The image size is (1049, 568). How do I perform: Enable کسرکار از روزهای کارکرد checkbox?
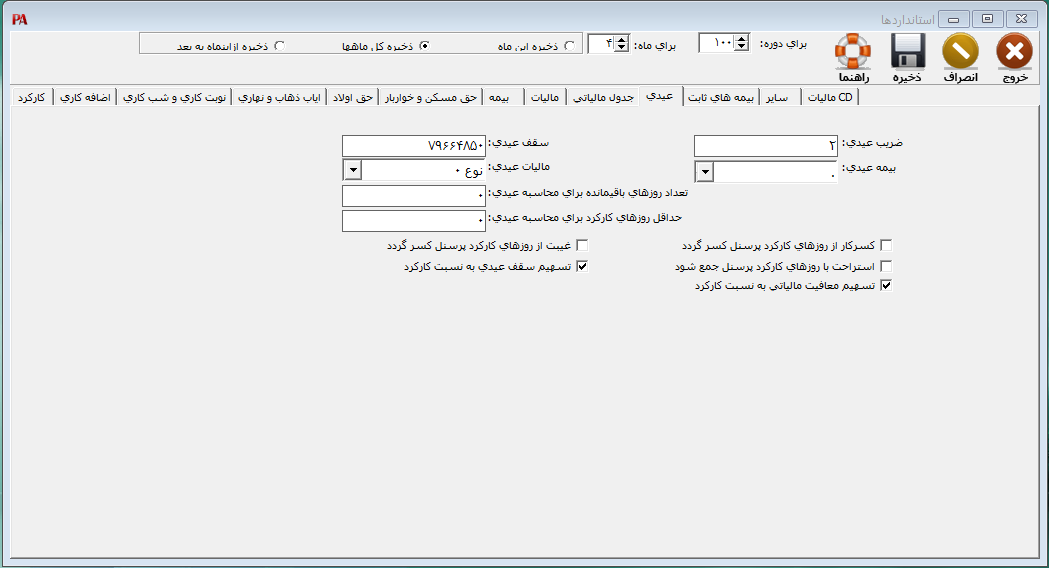click(x=885, y=245)
